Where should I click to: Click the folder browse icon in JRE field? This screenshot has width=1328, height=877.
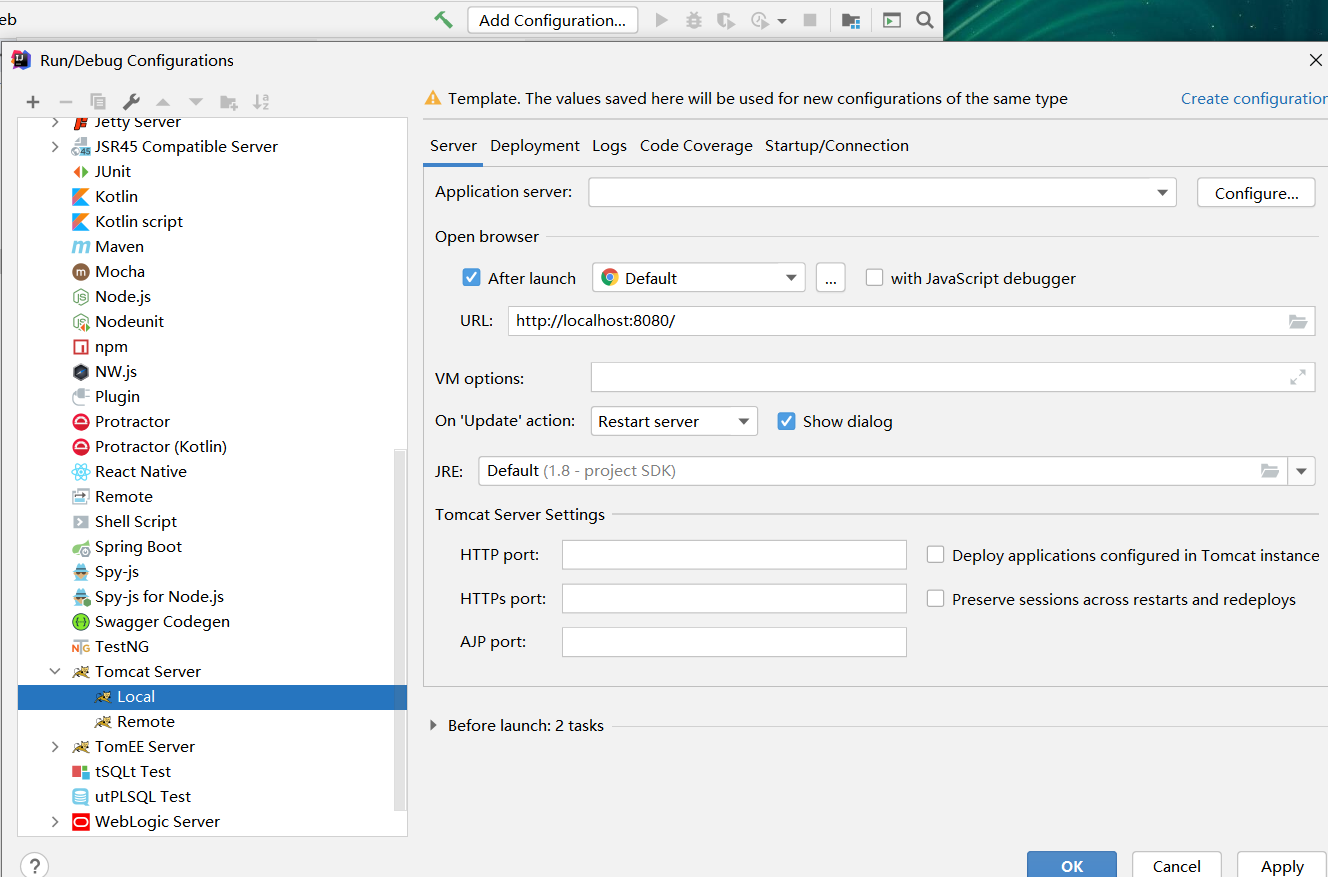pyautogui.click(x=1270, y=471)
